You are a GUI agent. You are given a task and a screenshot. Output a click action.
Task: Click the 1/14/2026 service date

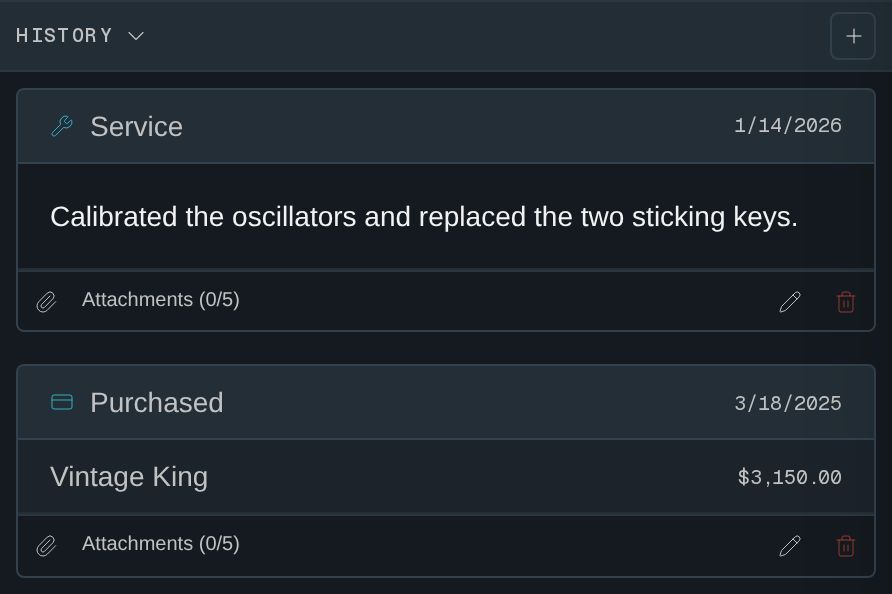pos(788,126)
